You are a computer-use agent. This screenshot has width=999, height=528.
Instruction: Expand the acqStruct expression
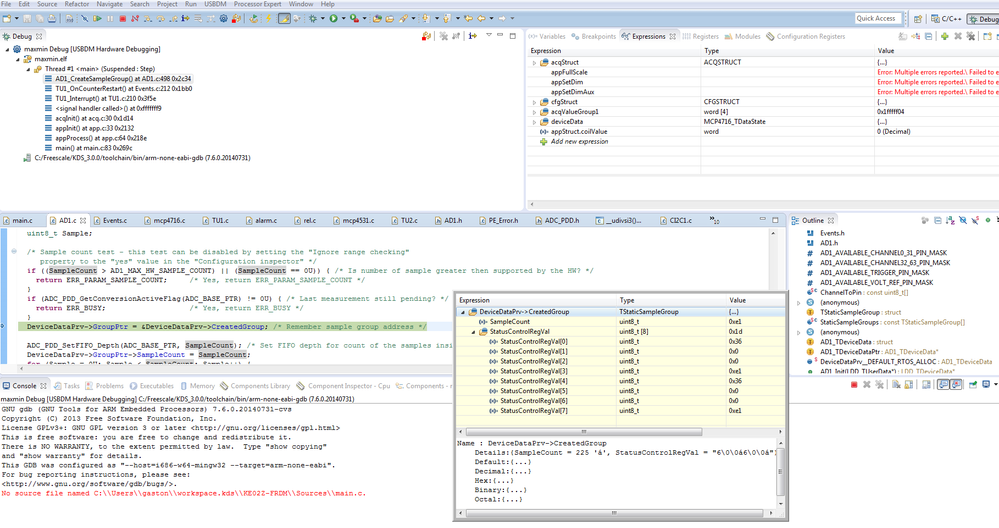(x=534, y=63)
